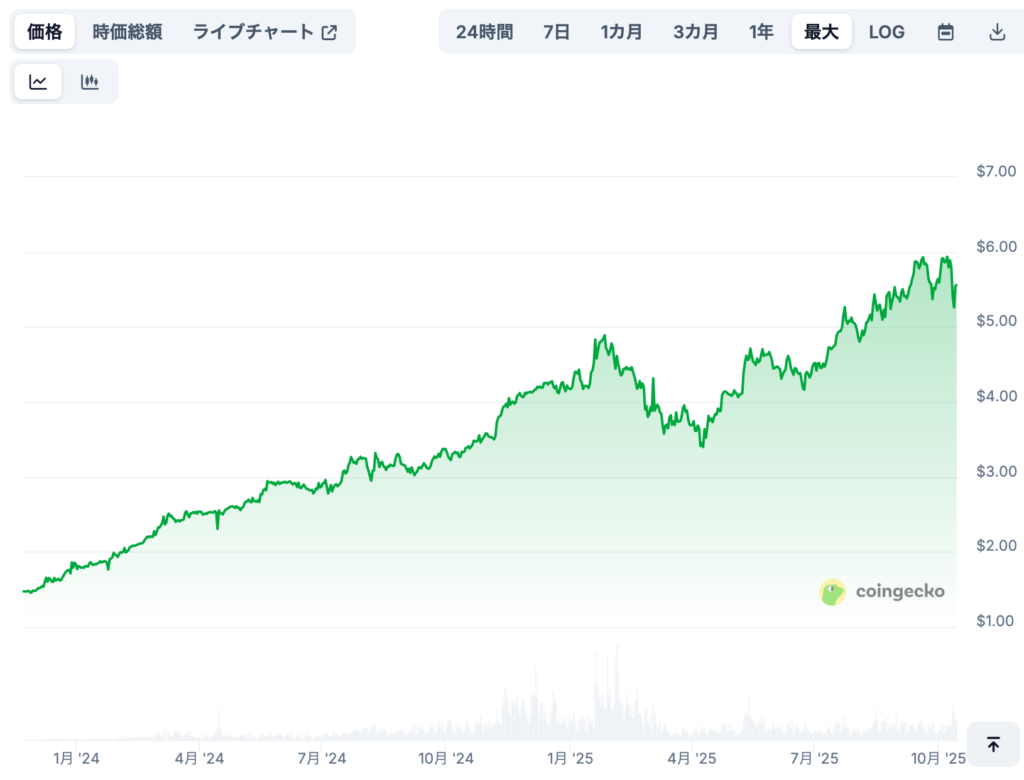Viewport: 1024px width, 780px height.
Task: Click the 7月 '24 date axis label
Action: (321, 759)
